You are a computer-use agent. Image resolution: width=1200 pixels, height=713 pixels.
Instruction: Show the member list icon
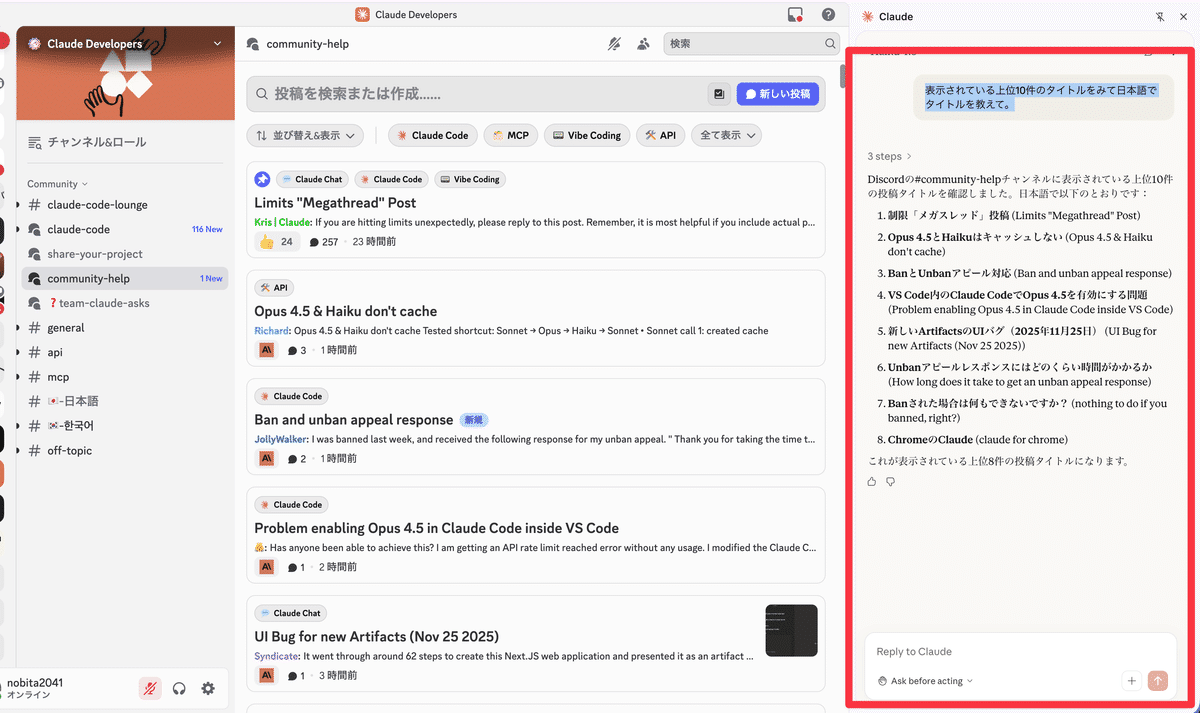643,44
